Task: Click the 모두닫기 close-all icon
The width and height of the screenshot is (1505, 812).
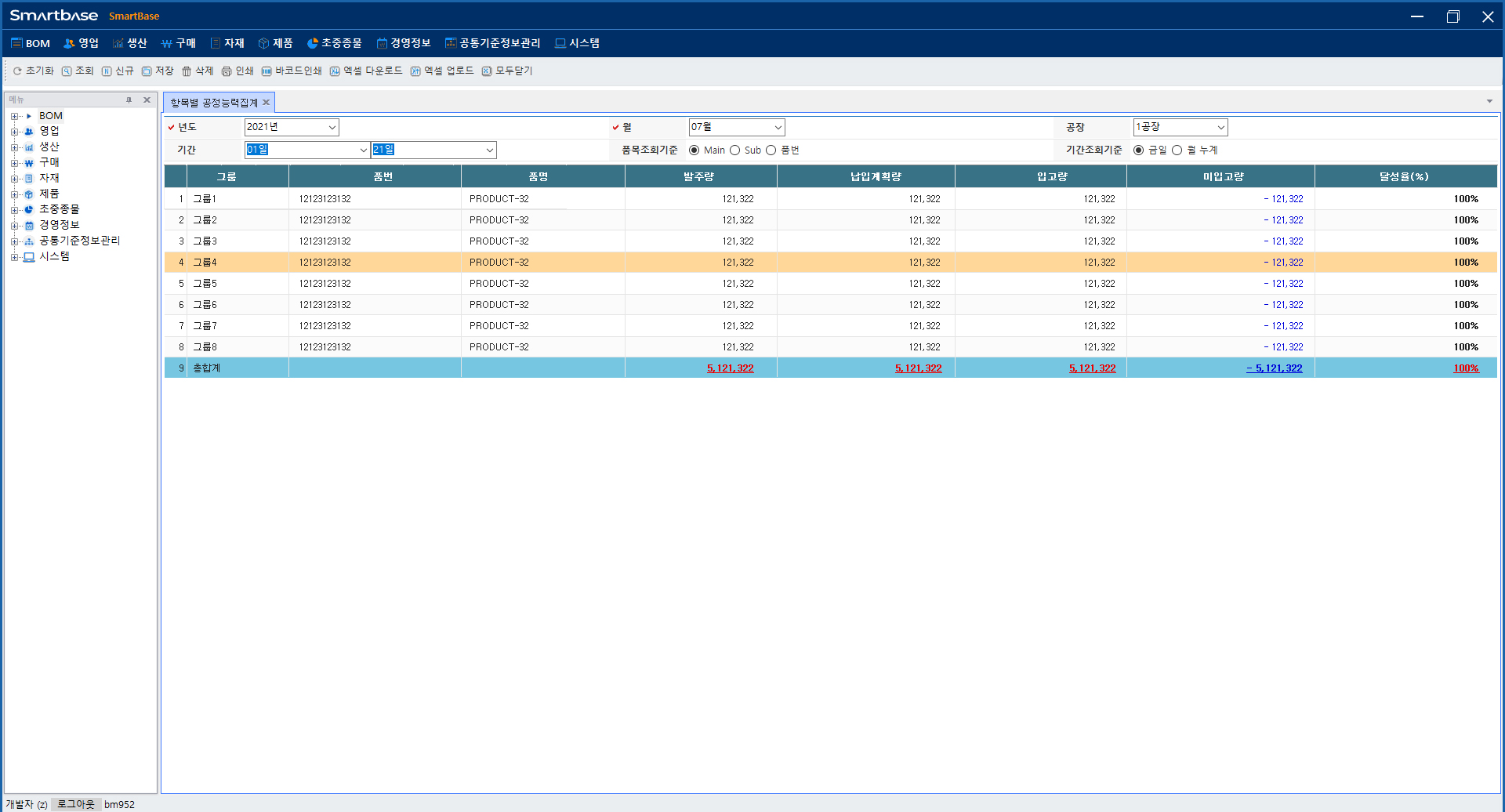Action: [487, 71]
